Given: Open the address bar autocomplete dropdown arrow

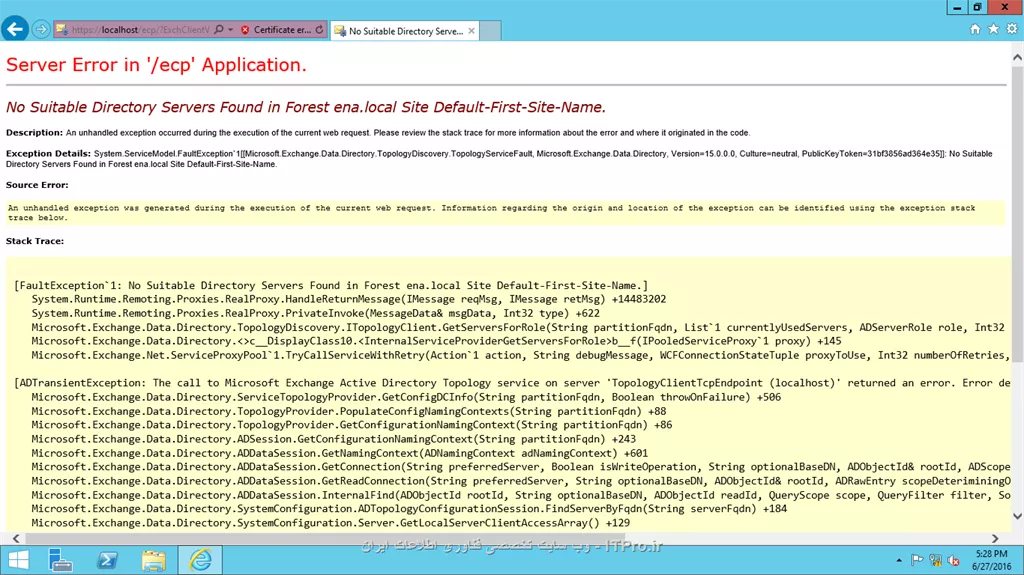Looking at the screenshot, I should [231, 29].
